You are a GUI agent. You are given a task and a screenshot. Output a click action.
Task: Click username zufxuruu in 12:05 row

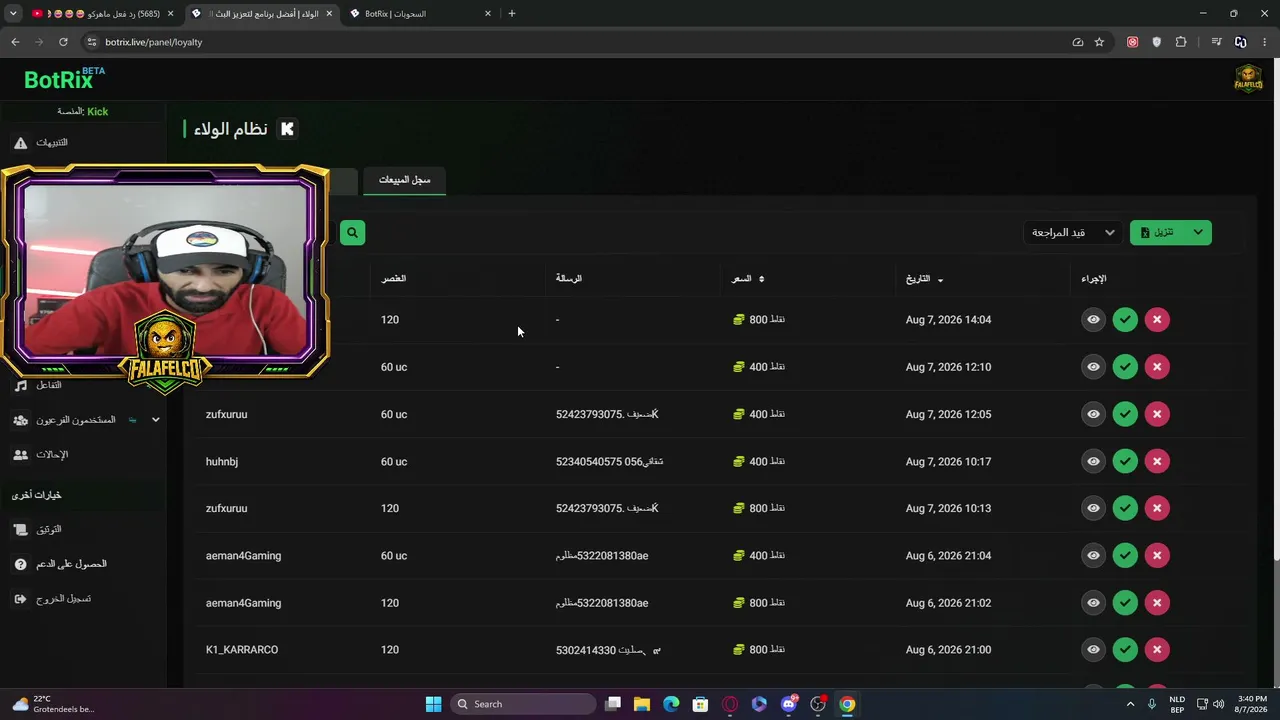point(226,414)
